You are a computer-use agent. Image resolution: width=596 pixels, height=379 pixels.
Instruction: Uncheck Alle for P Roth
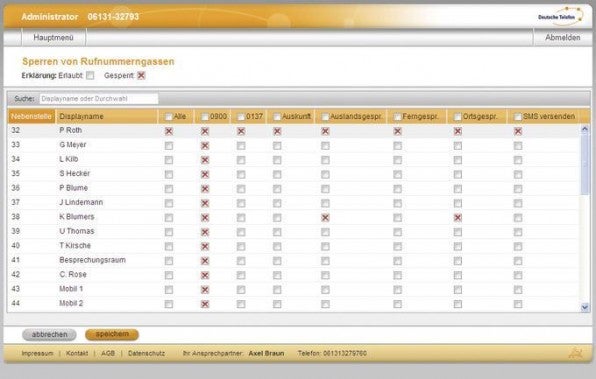169,131
